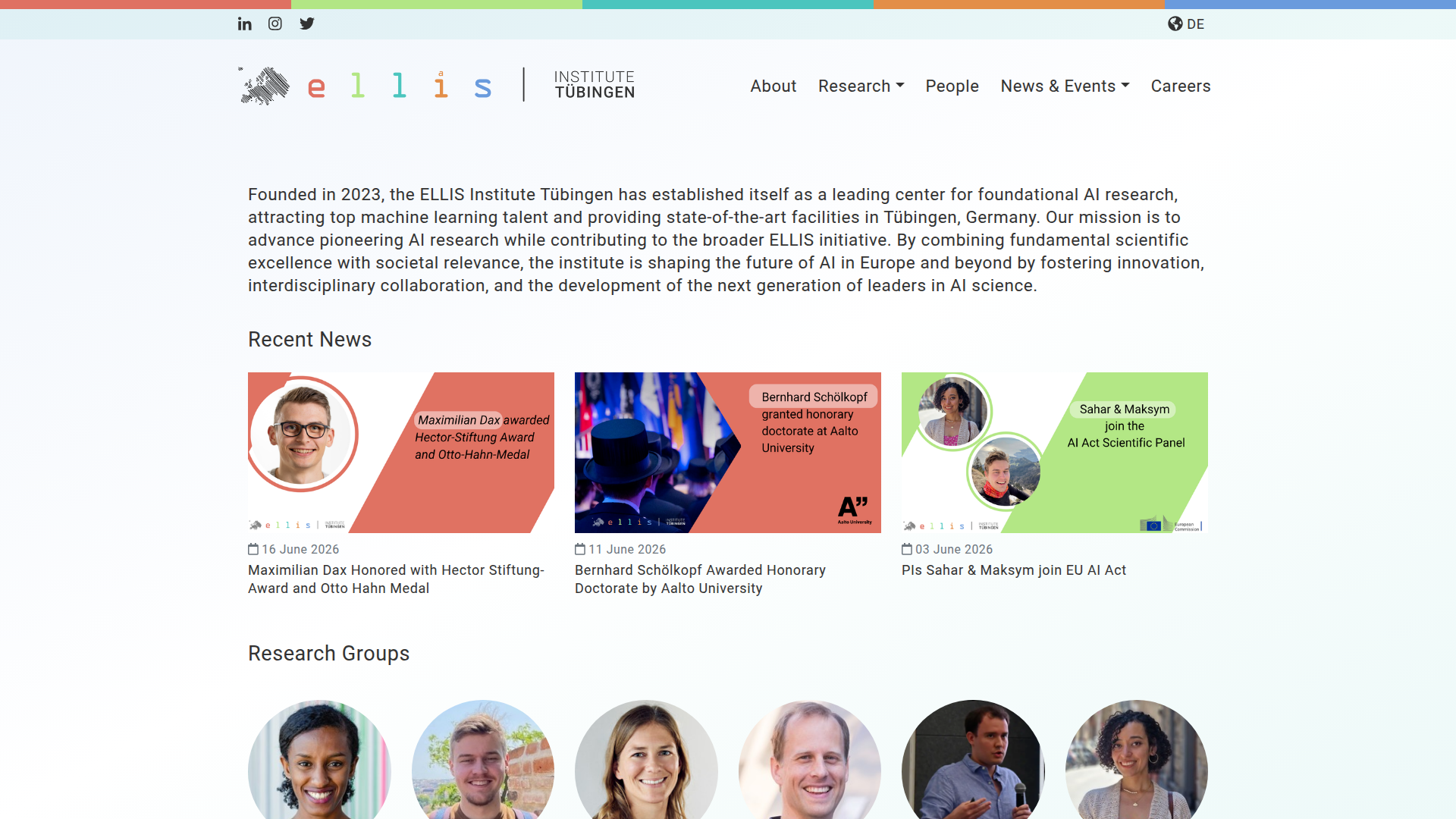Click the Recent News heading
The image size is (1456, 819).
coord(309,340)
